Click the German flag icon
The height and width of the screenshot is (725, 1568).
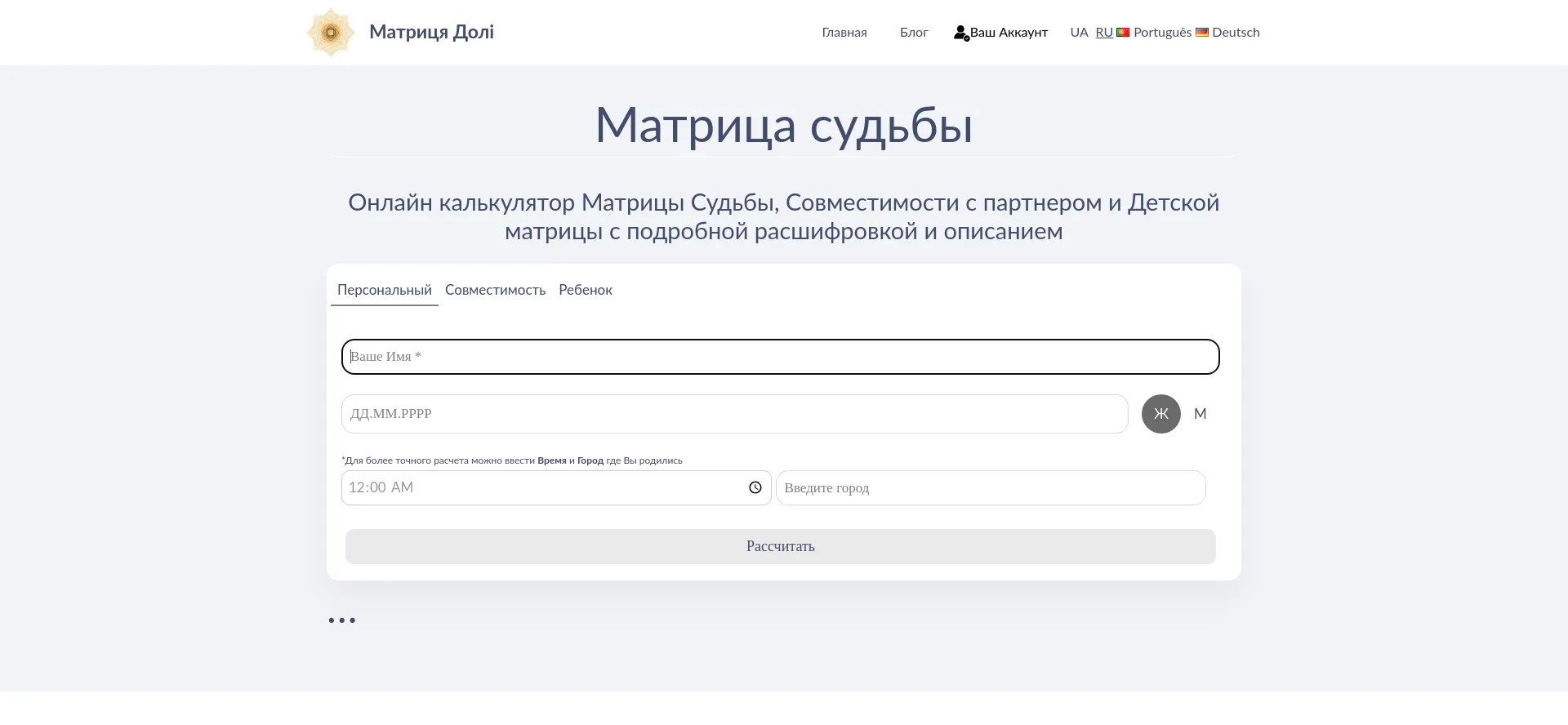tap(1202, 33)
